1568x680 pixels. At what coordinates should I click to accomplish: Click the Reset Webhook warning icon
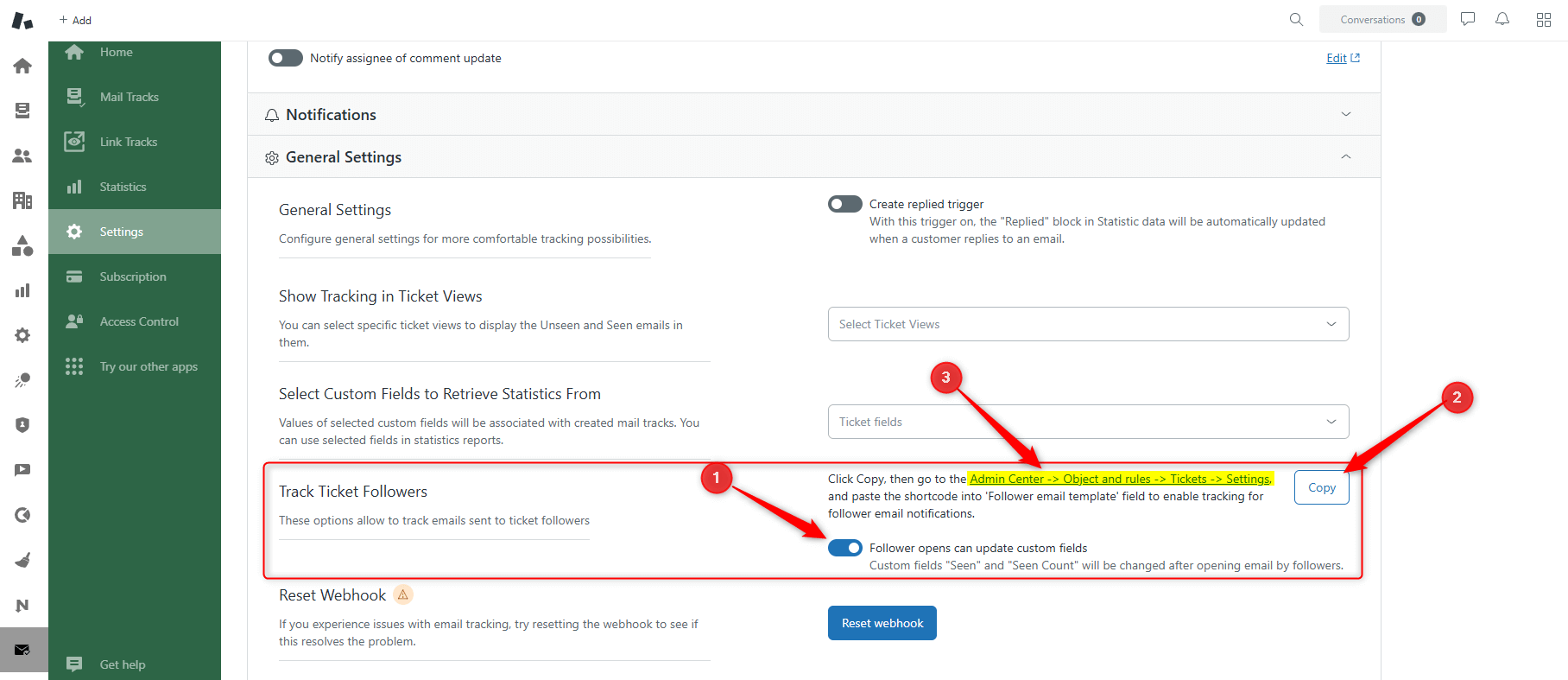[403, 594]
